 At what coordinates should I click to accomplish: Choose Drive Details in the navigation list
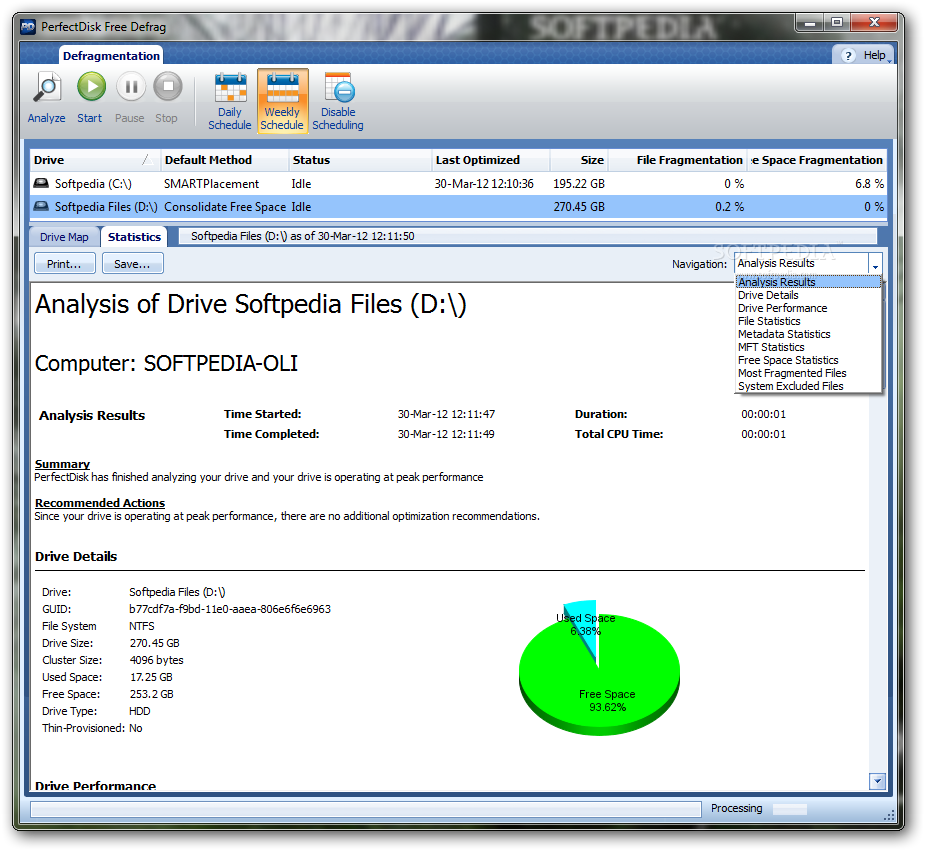pos(808,295)
